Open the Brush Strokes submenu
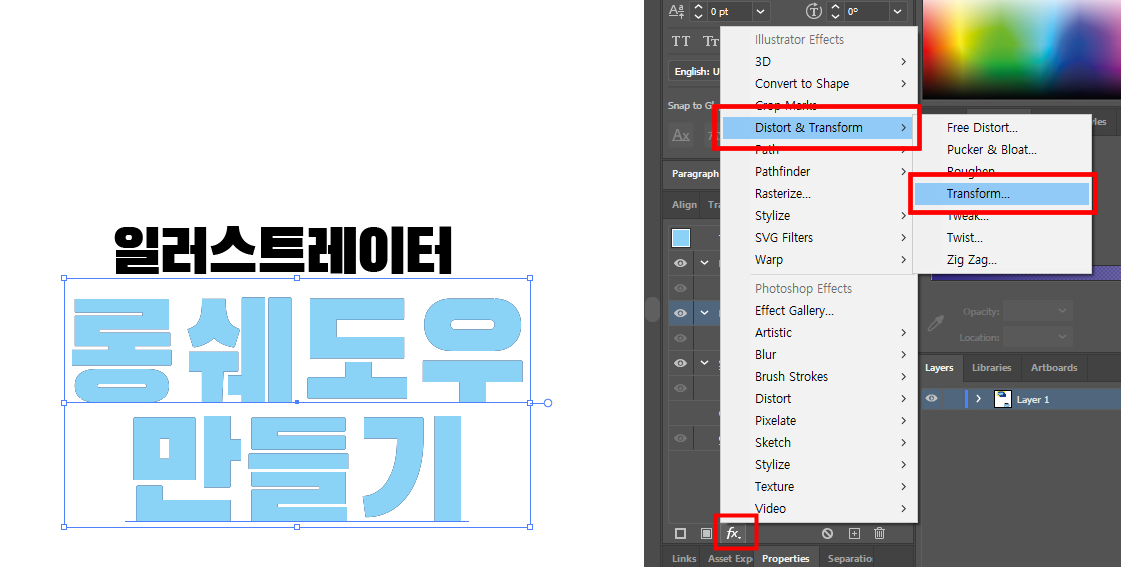The height and width of the screenshot is (567, 1121). 819,377
